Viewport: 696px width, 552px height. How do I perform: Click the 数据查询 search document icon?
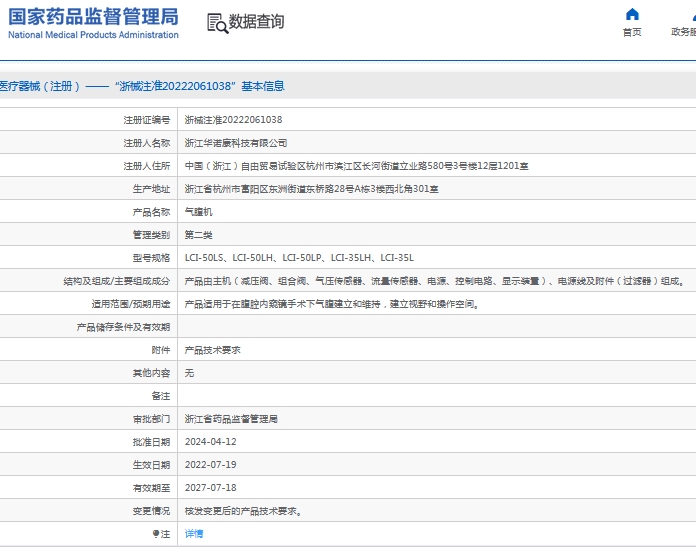pos(218,23)
